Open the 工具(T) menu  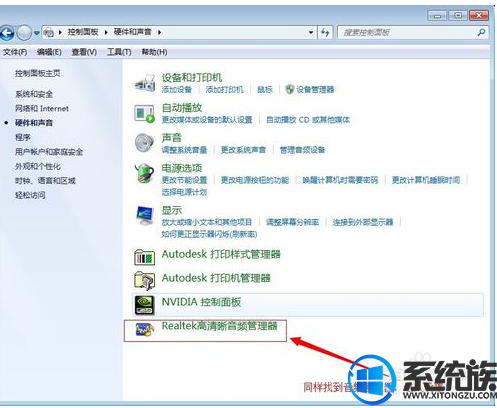[x=119, y=52]
